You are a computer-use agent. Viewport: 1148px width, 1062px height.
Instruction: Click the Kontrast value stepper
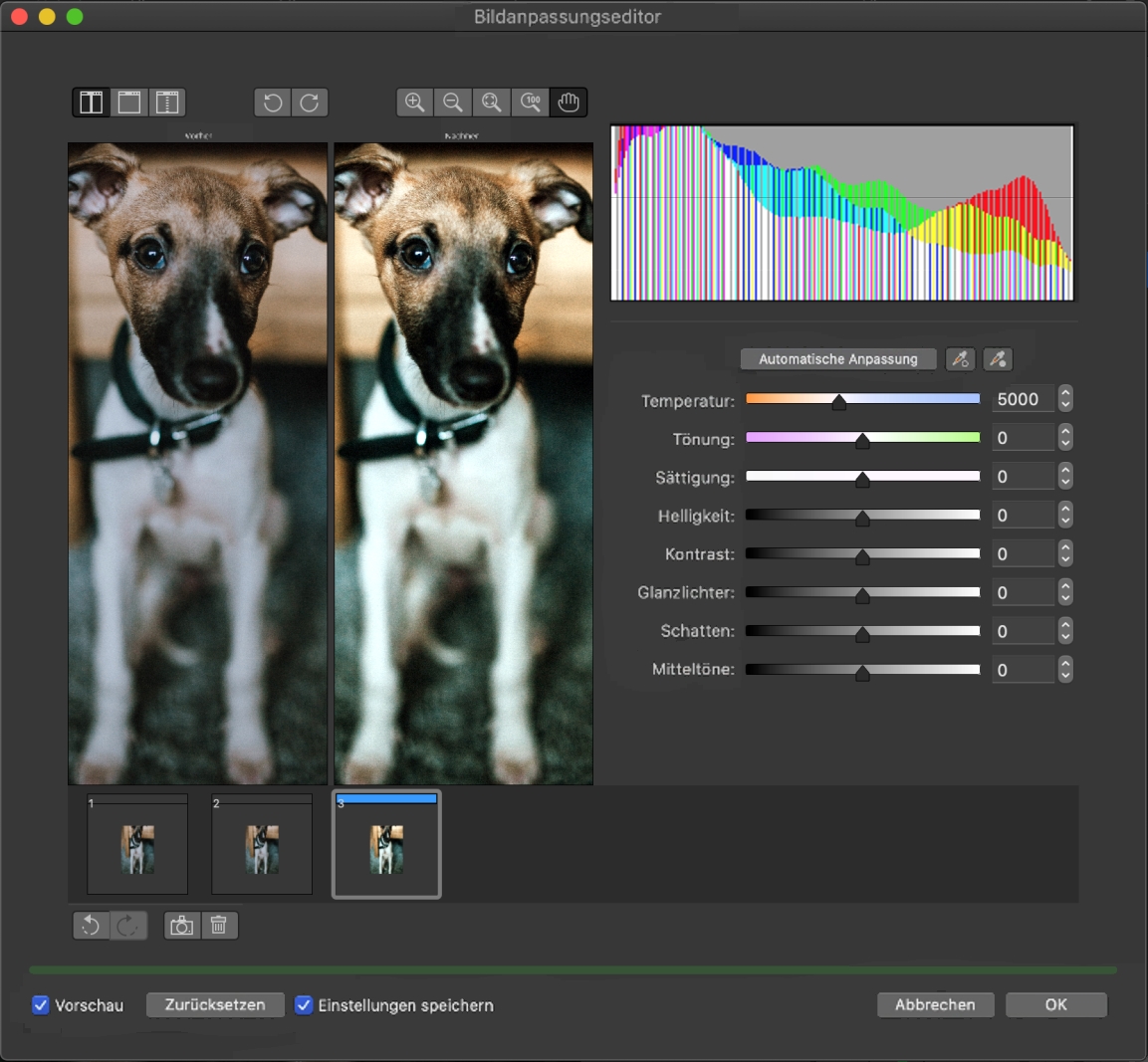pyautogui.click(x=1065, y=554)
